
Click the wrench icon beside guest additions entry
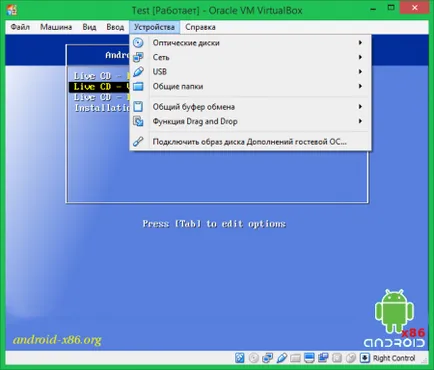[138, 142]
